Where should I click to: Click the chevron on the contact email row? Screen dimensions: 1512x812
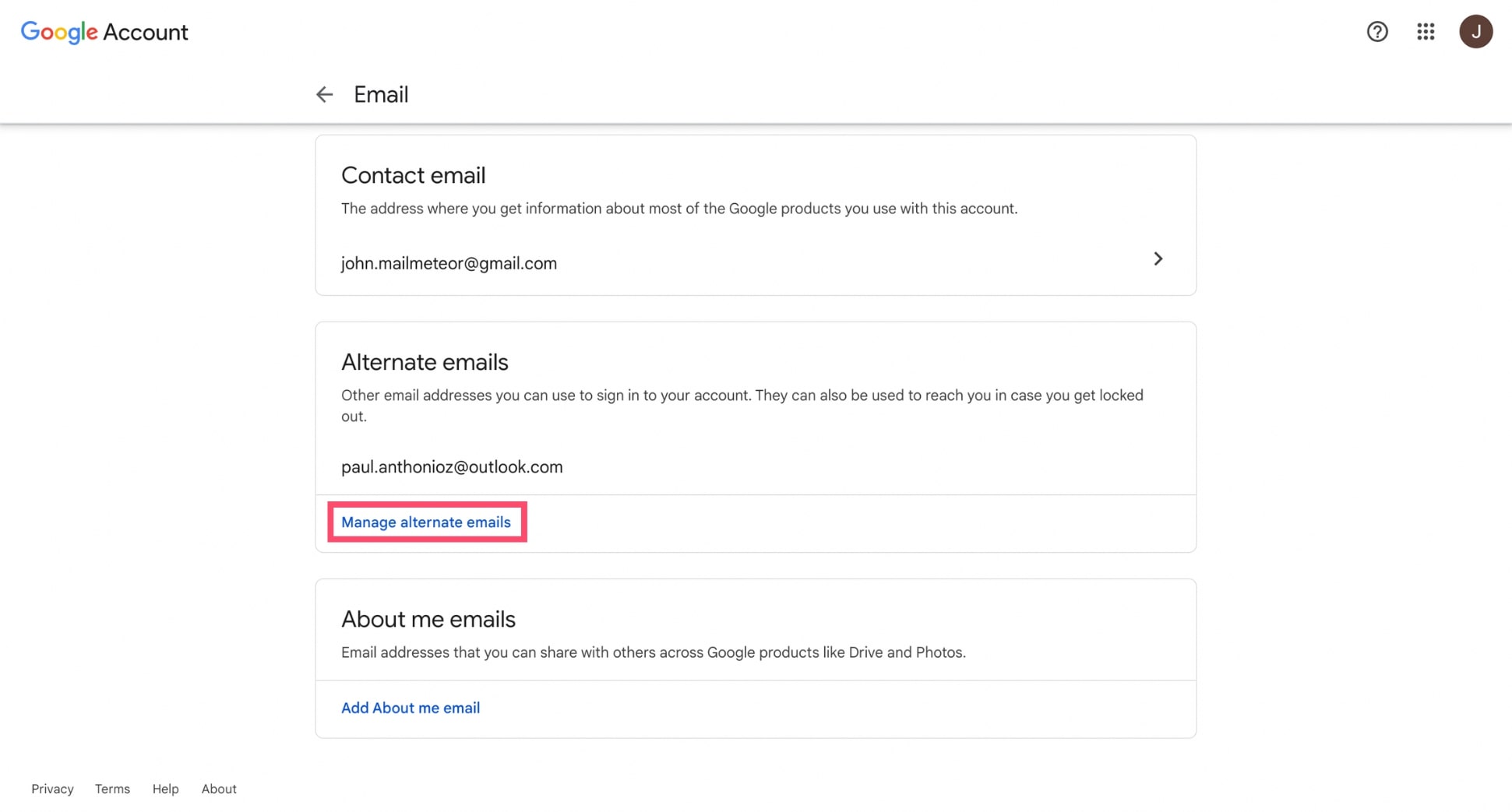pos(1158,258)
